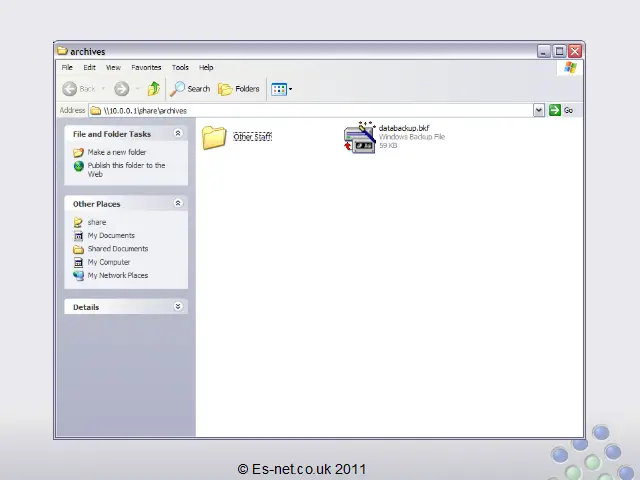Screen dimensions: 640x480
Task: Select the Other Staff folder icon
Action: (214, 137)
